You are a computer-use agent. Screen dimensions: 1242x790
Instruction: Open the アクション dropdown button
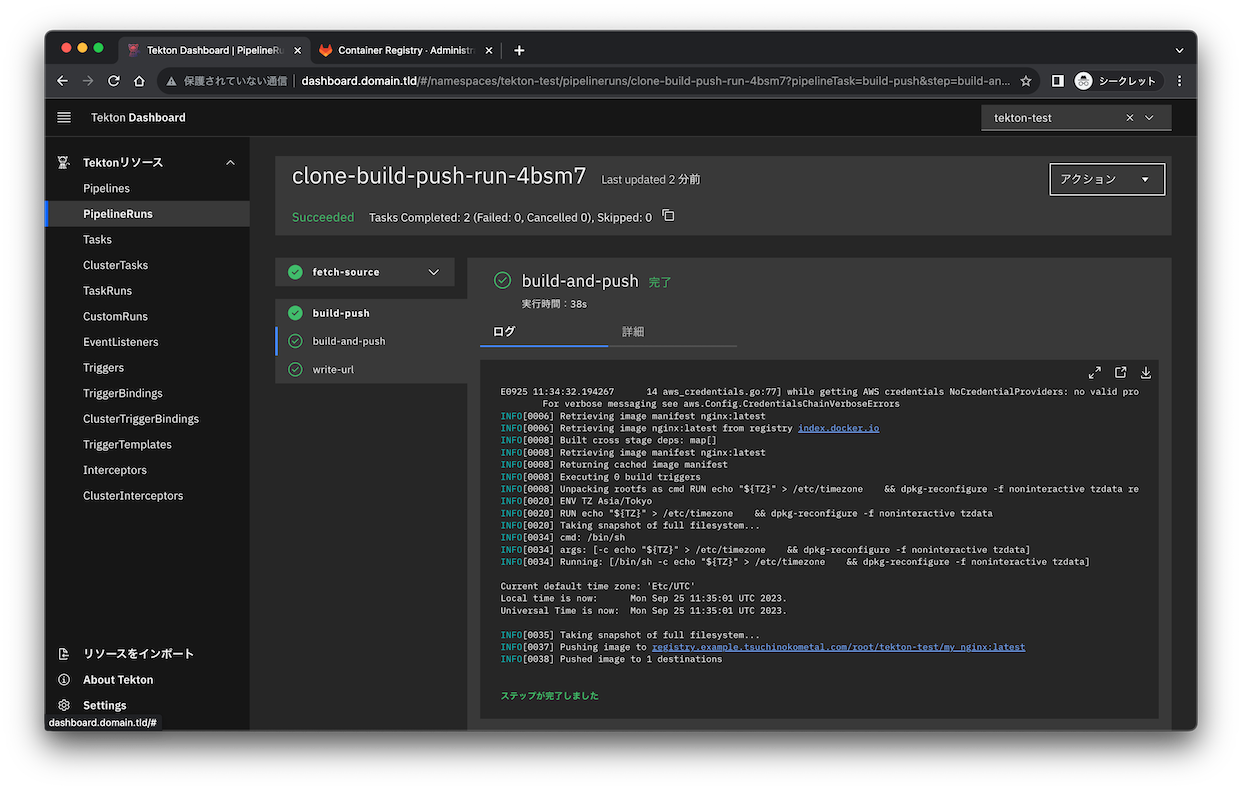(x=1107, y=179)
